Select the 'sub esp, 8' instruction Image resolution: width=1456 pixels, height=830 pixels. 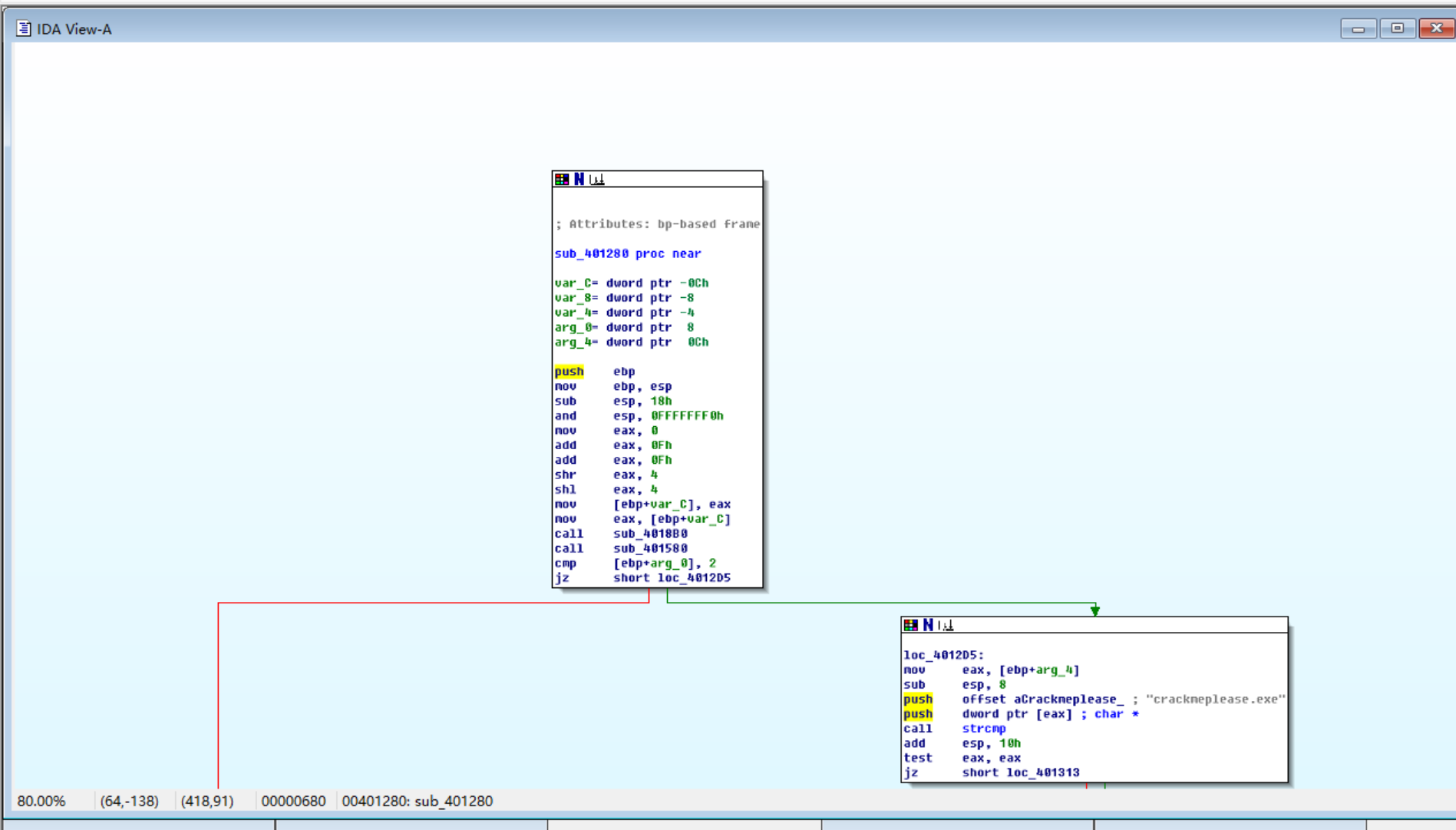[x=955, y=684]
